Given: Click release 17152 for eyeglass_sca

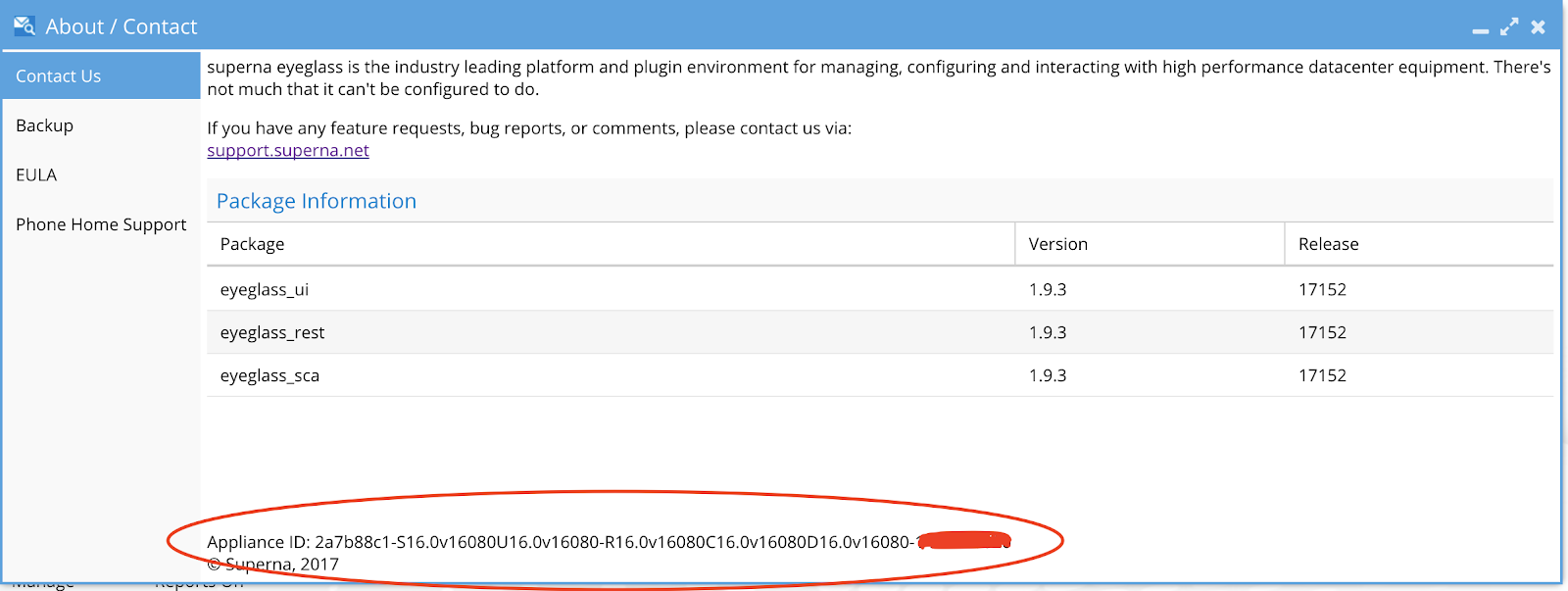Looking at the screenshot, I should pos(1322,375).
